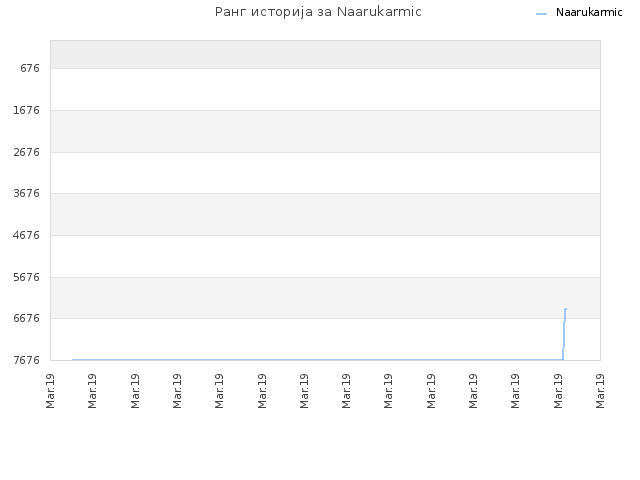Select the 1676 y-axis label
The height and width of the screenshot is (480, 640).
coord(27,110)
